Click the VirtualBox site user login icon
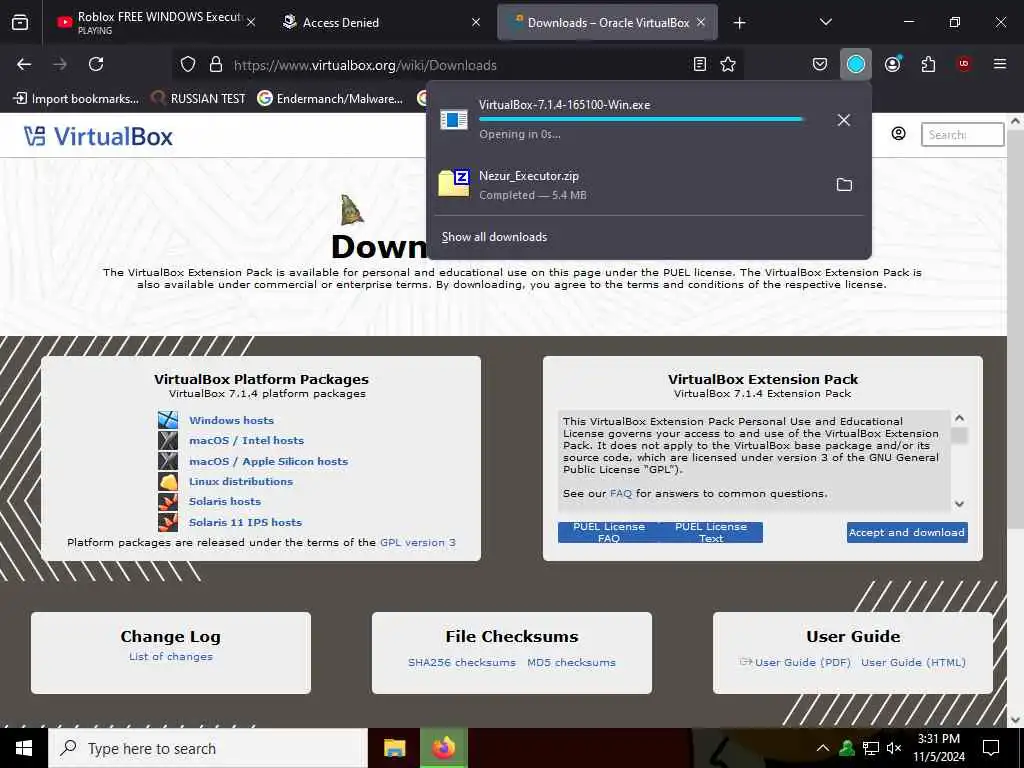1024x768 pixels. (899, 134)
